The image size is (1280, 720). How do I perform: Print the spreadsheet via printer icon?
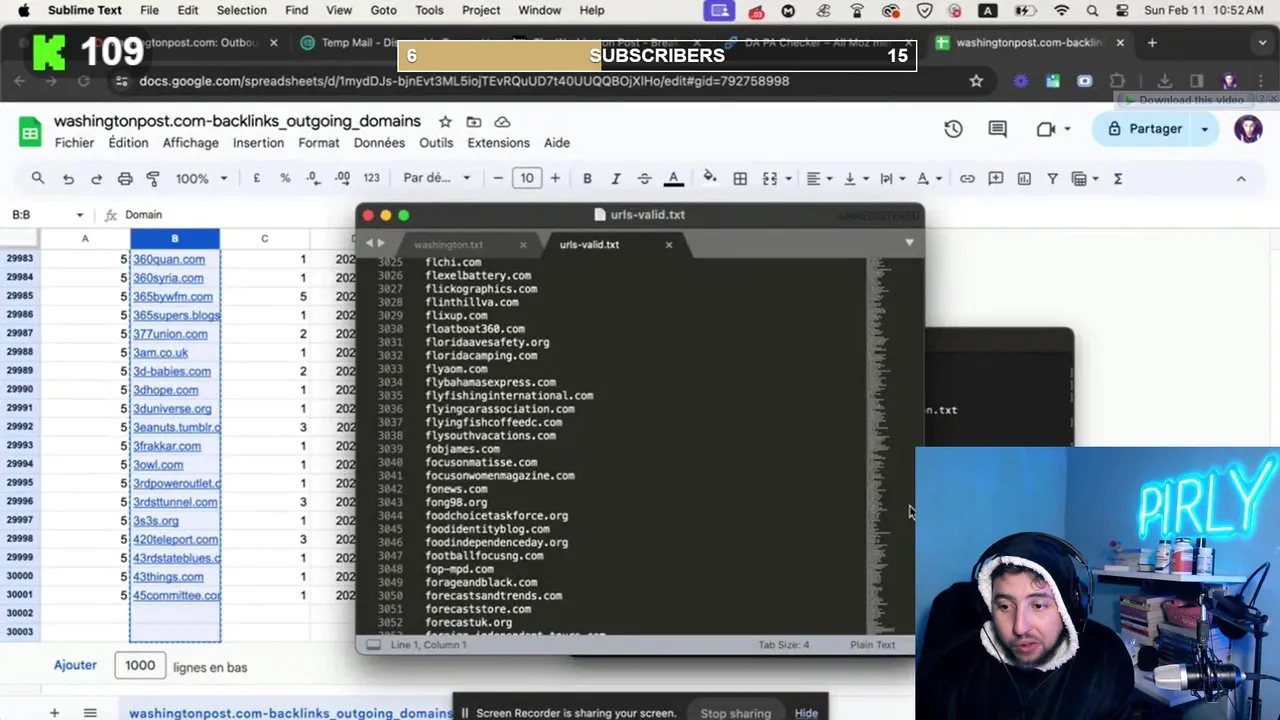click(125, 178)
